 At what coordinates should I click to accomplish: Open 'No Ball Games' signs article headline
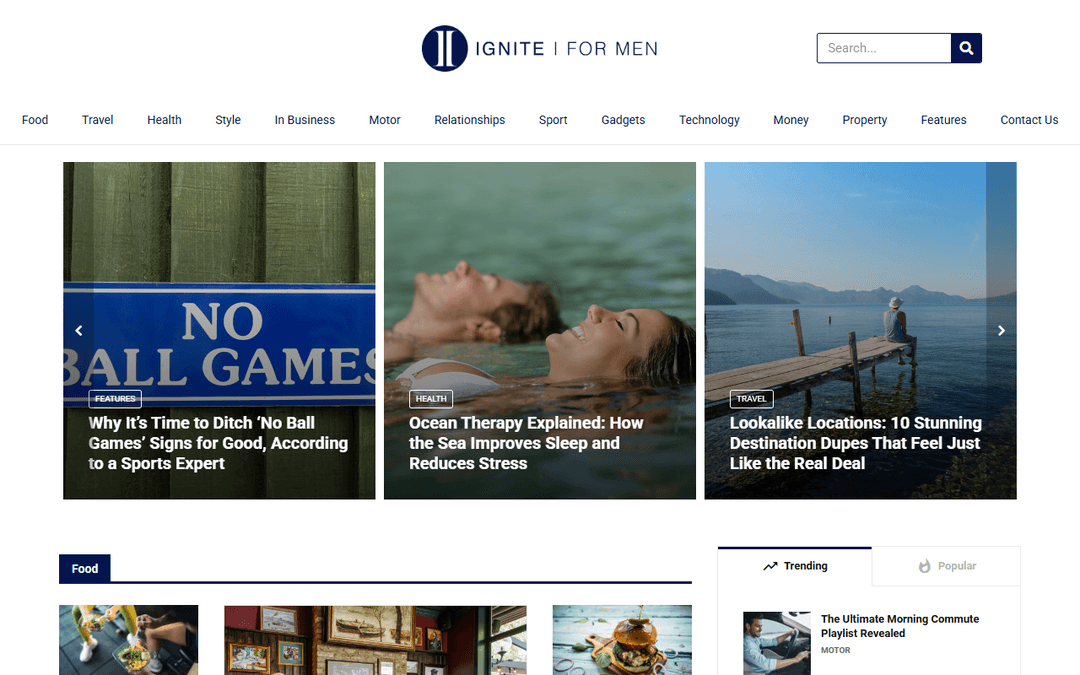click(x=218, y=443)
